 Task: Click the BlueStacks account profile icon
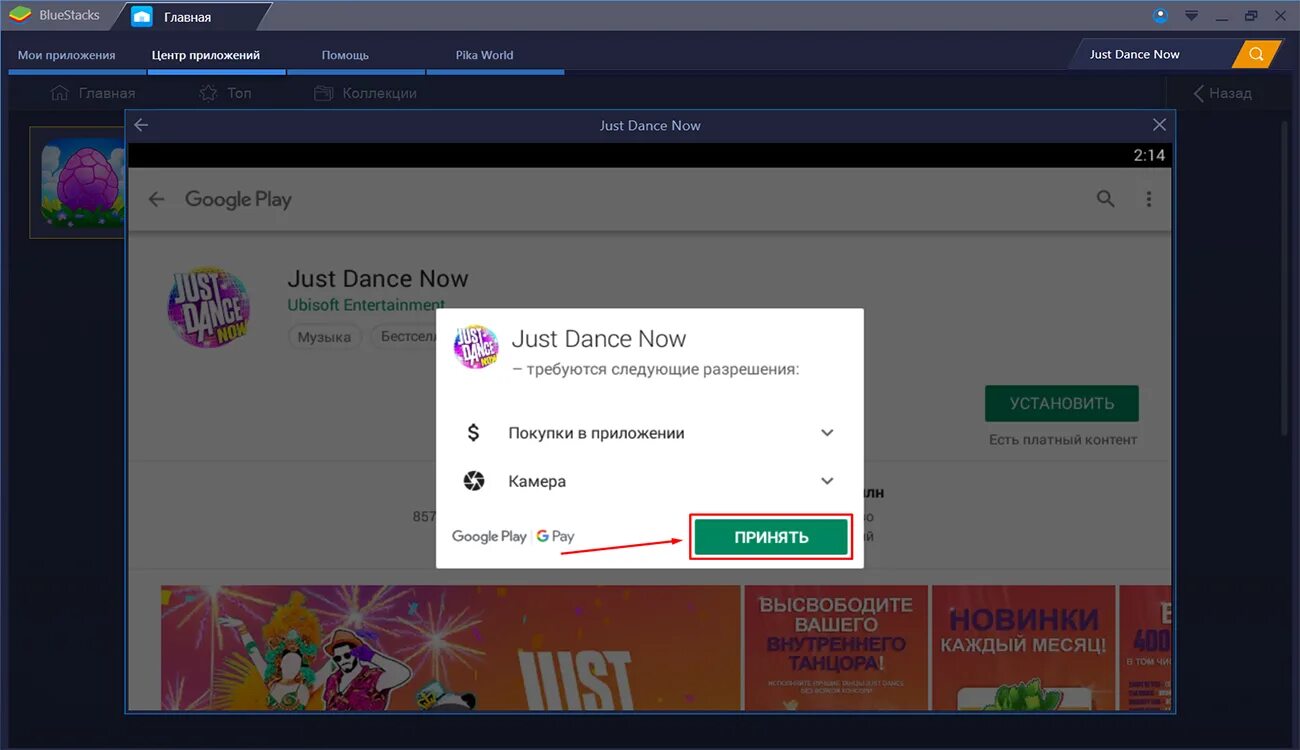(x=1160, y=15)
